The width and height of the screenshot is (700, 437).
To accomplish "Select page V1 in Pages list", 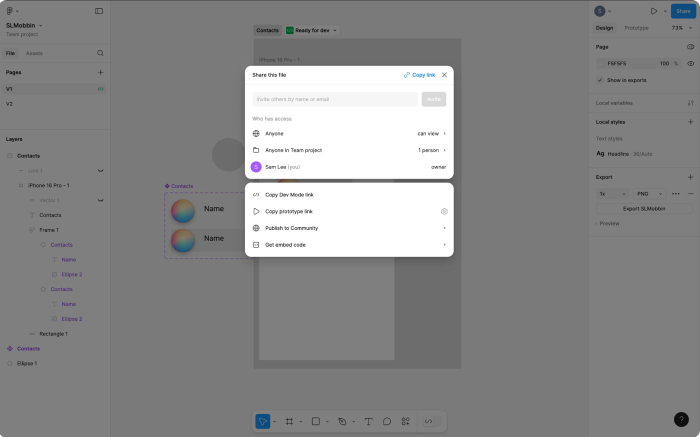I will pyautogui.click(x=54, y=89).
